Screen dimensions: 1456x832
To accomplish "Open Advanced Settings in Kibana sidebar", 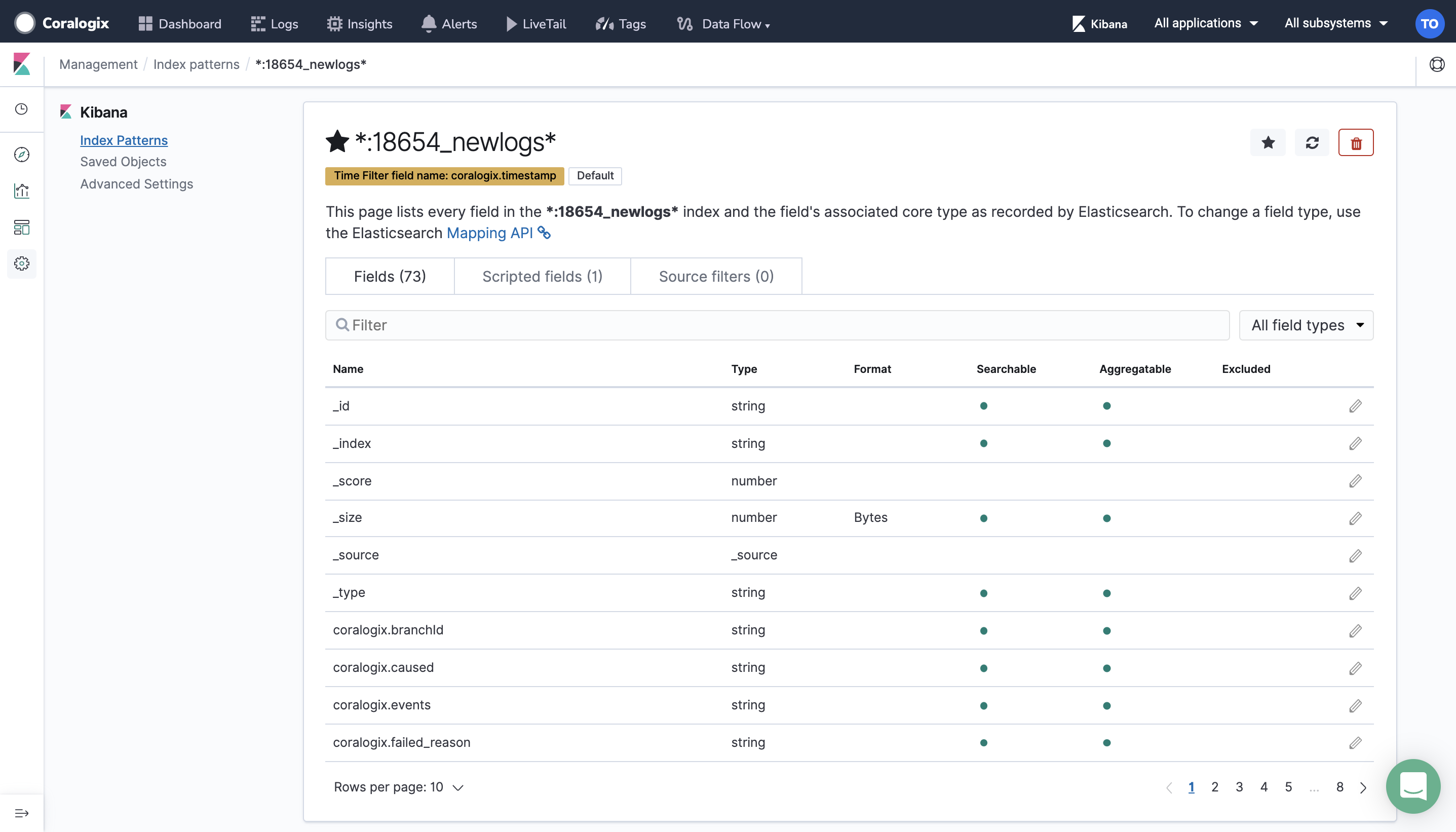I will pos(136,184).
